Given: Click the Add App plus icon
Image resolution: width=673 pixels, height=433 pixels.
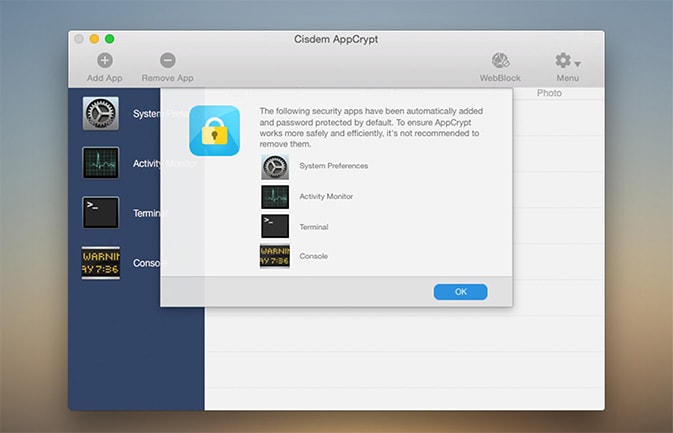Looking at the screenshot, I should pos(105,61).
